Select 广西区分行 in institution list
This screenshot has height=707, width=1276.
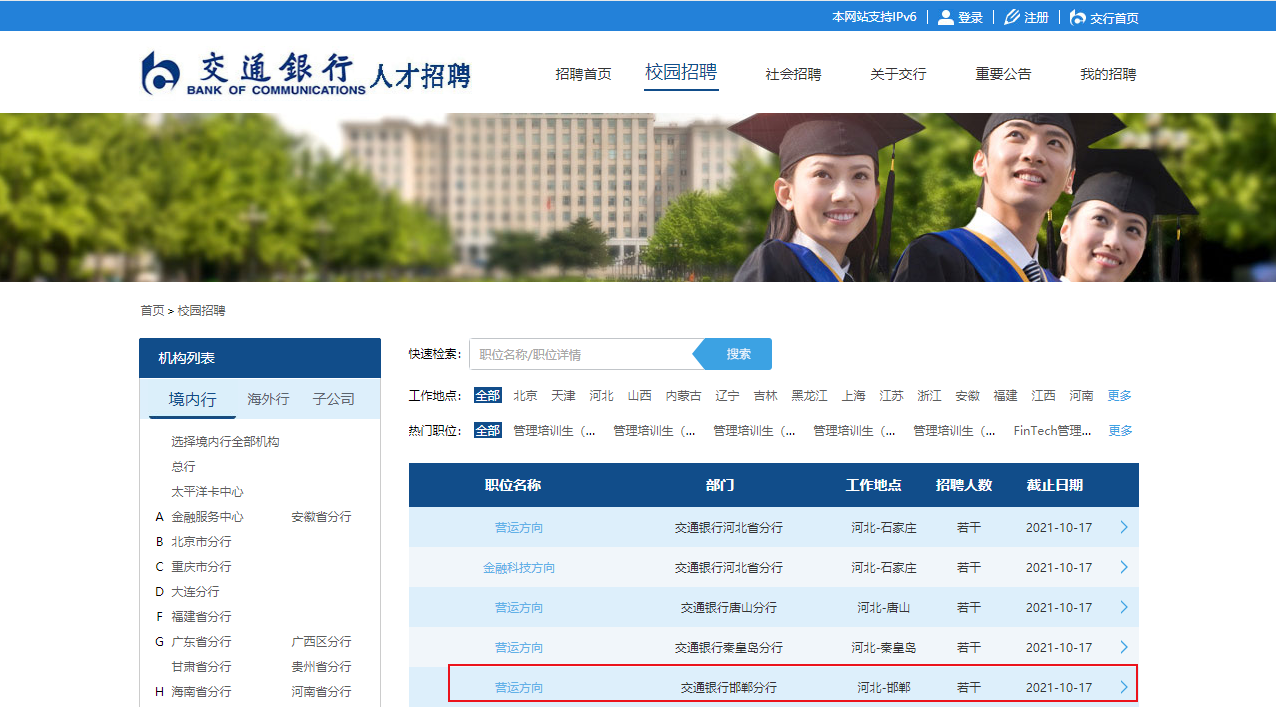321,642
